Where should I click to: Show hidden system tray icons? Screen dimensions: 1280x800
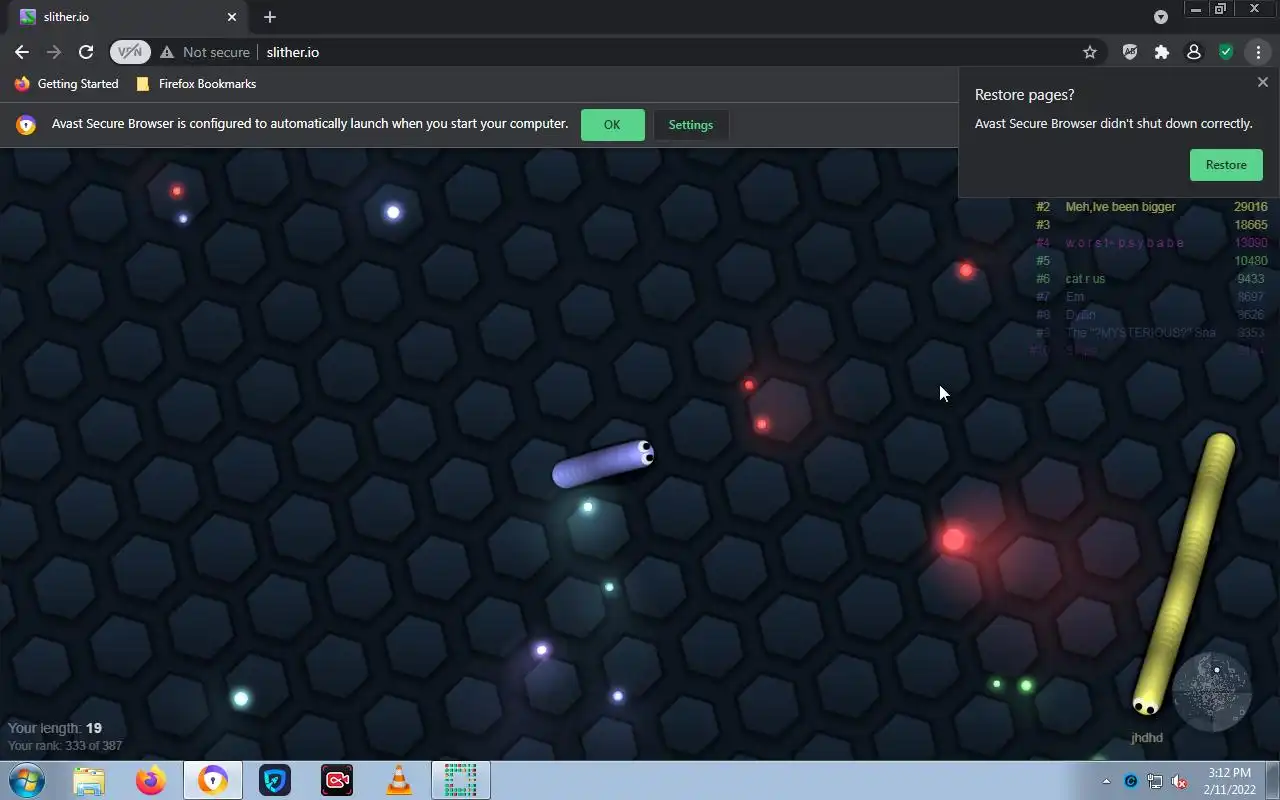click(x=1106, y=781)
